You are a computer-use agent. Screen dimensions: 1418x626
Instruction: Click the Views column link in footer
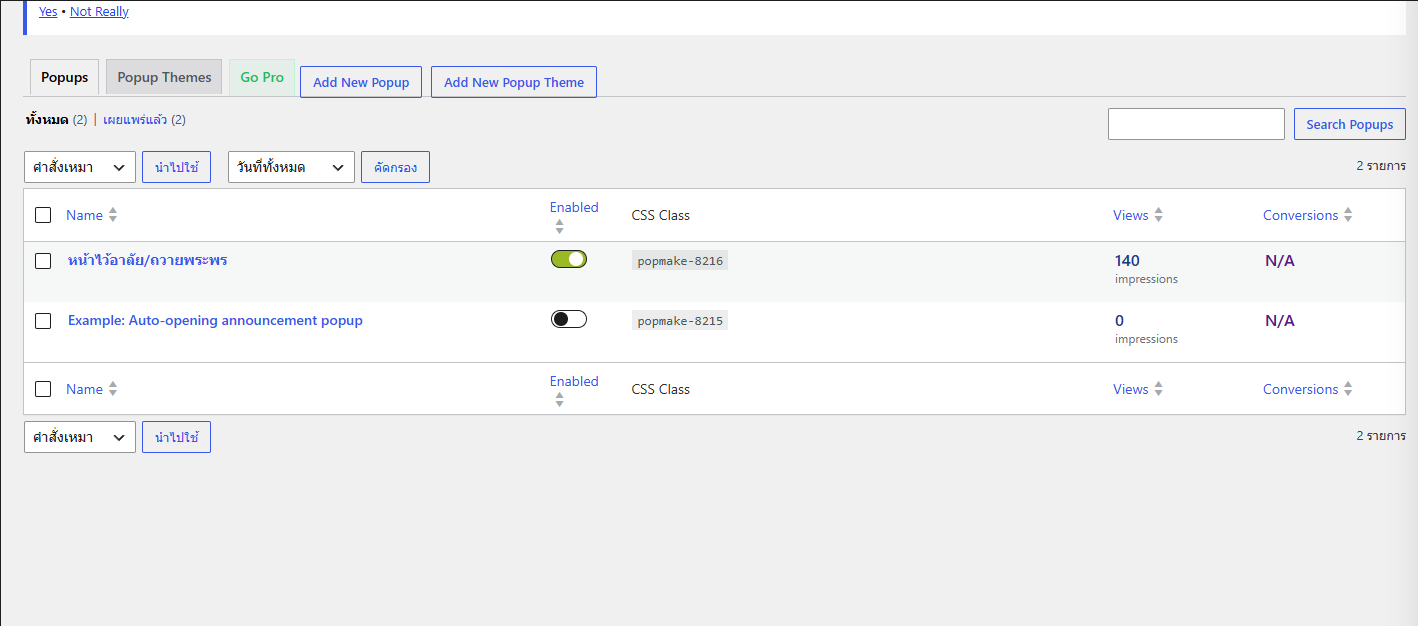tap(1131, 389)
